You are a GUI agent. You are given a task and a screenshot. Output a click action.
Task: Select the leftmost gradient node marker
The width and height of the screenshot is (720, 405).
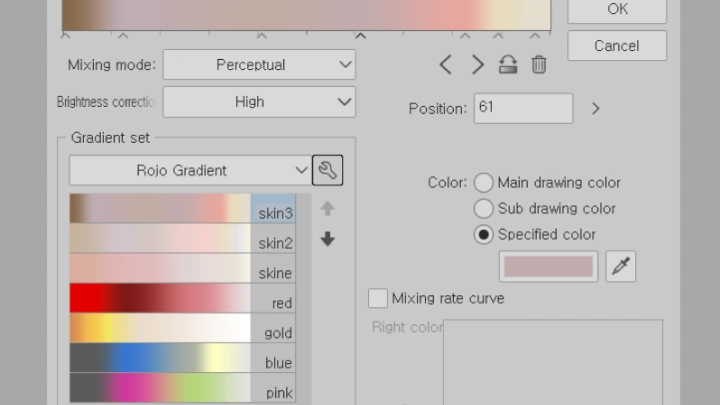[x=65, y=35]
